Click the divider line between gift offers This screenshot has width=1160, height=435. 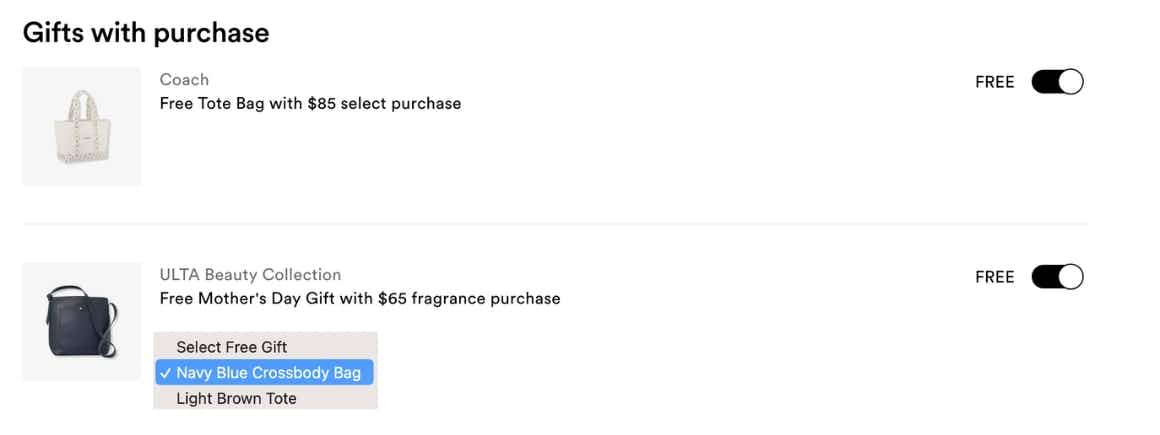[x=555, y=224]
